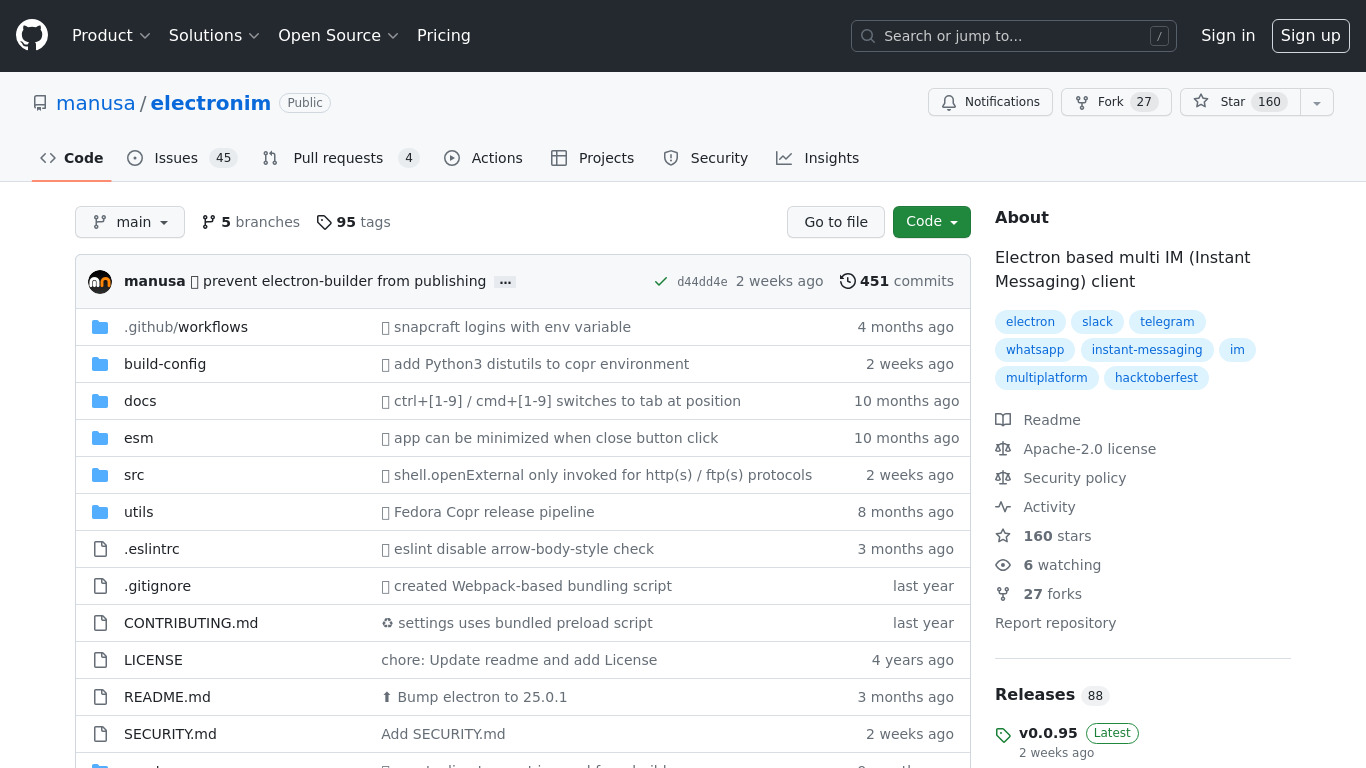This screenshot has width=1366, height=768.
Task: Click the LICENSE file icon
Action: (100, 660)
